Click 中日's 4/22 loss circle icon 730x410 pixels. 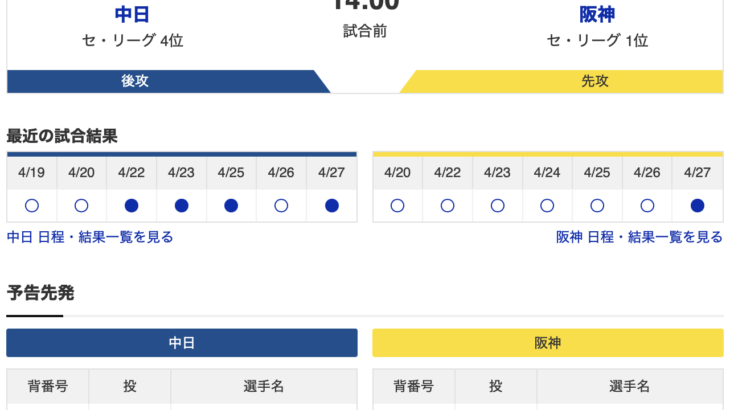click(x=131, y=206)
